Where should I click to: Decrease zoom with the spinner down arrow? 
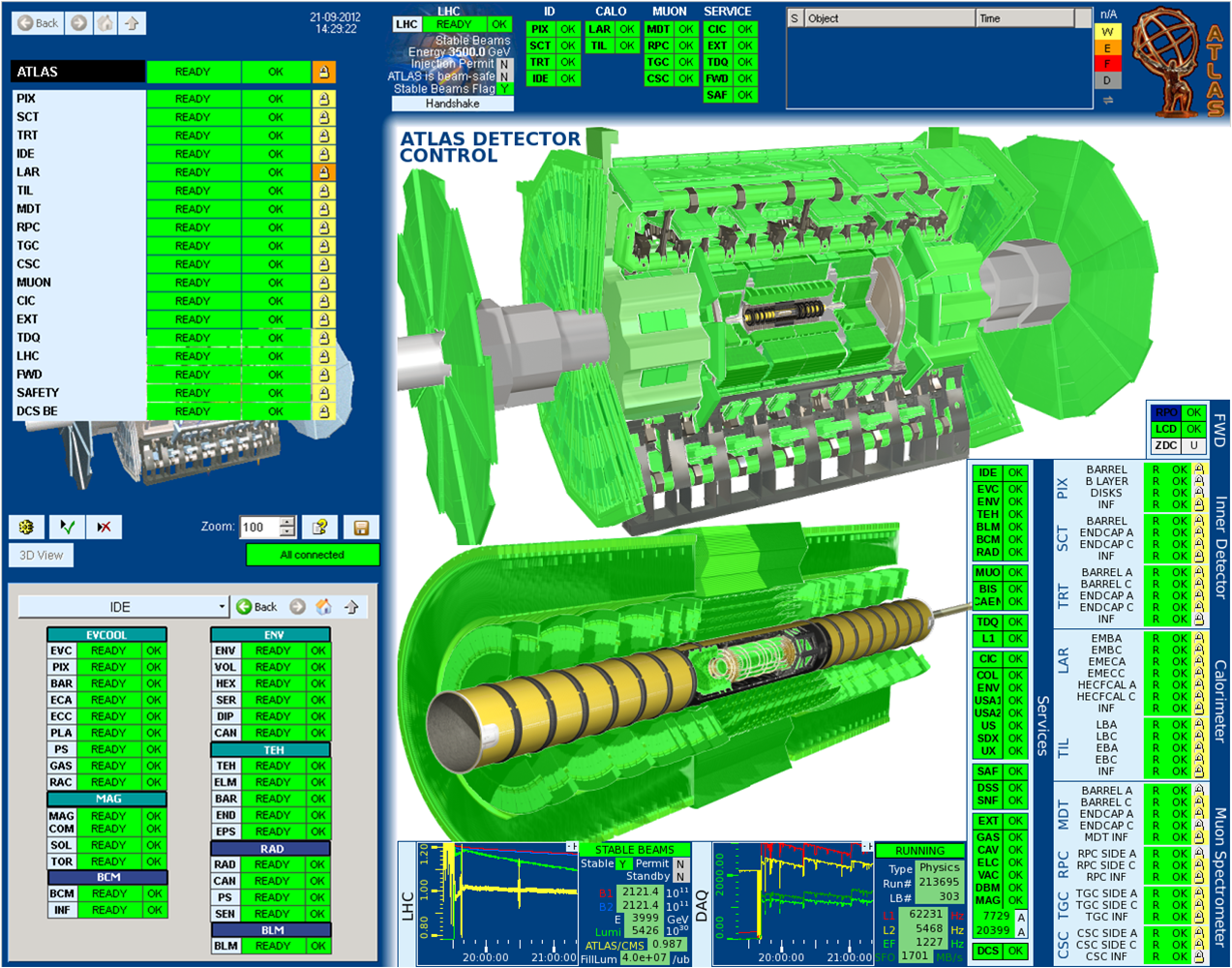pyautogui.click(x=286, y=532)
